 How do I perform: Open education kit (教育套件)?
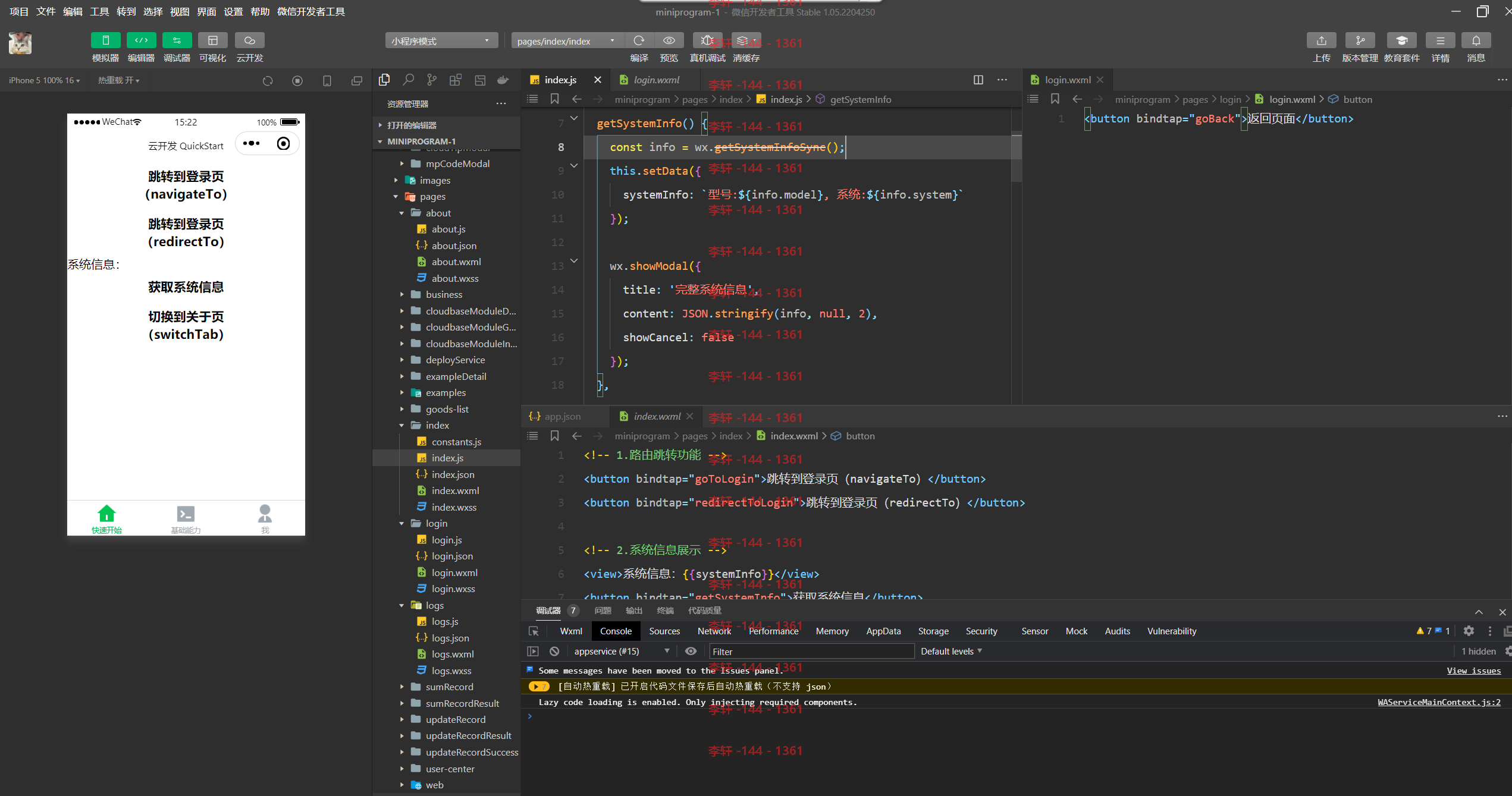point(1401,40)
